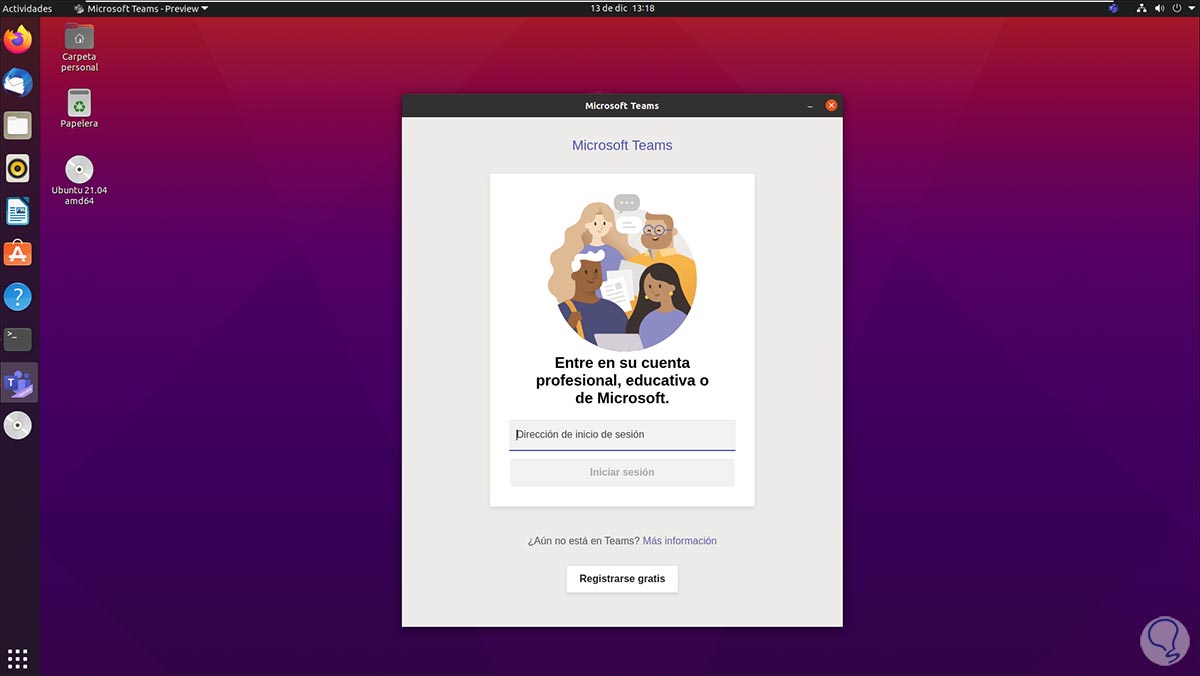The image size is (1200, 676).
Task: Open the clock calendar 13 de dic
Action: (622, 8)
